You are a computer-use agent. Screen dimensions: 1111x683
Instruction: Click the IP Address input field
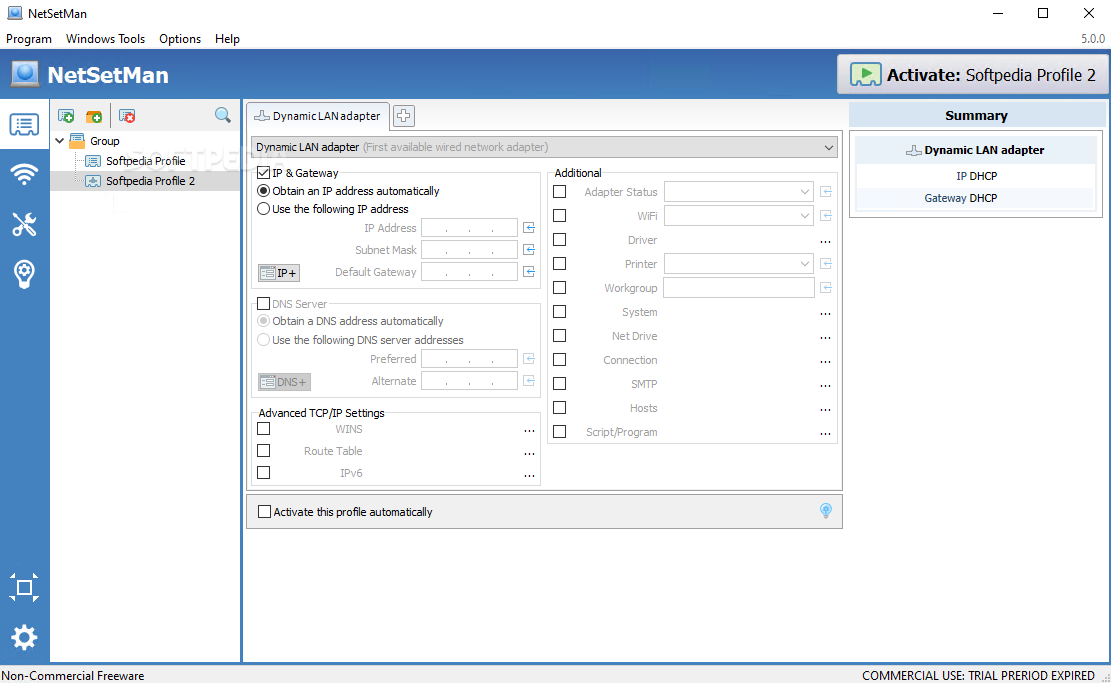point(469,227)
